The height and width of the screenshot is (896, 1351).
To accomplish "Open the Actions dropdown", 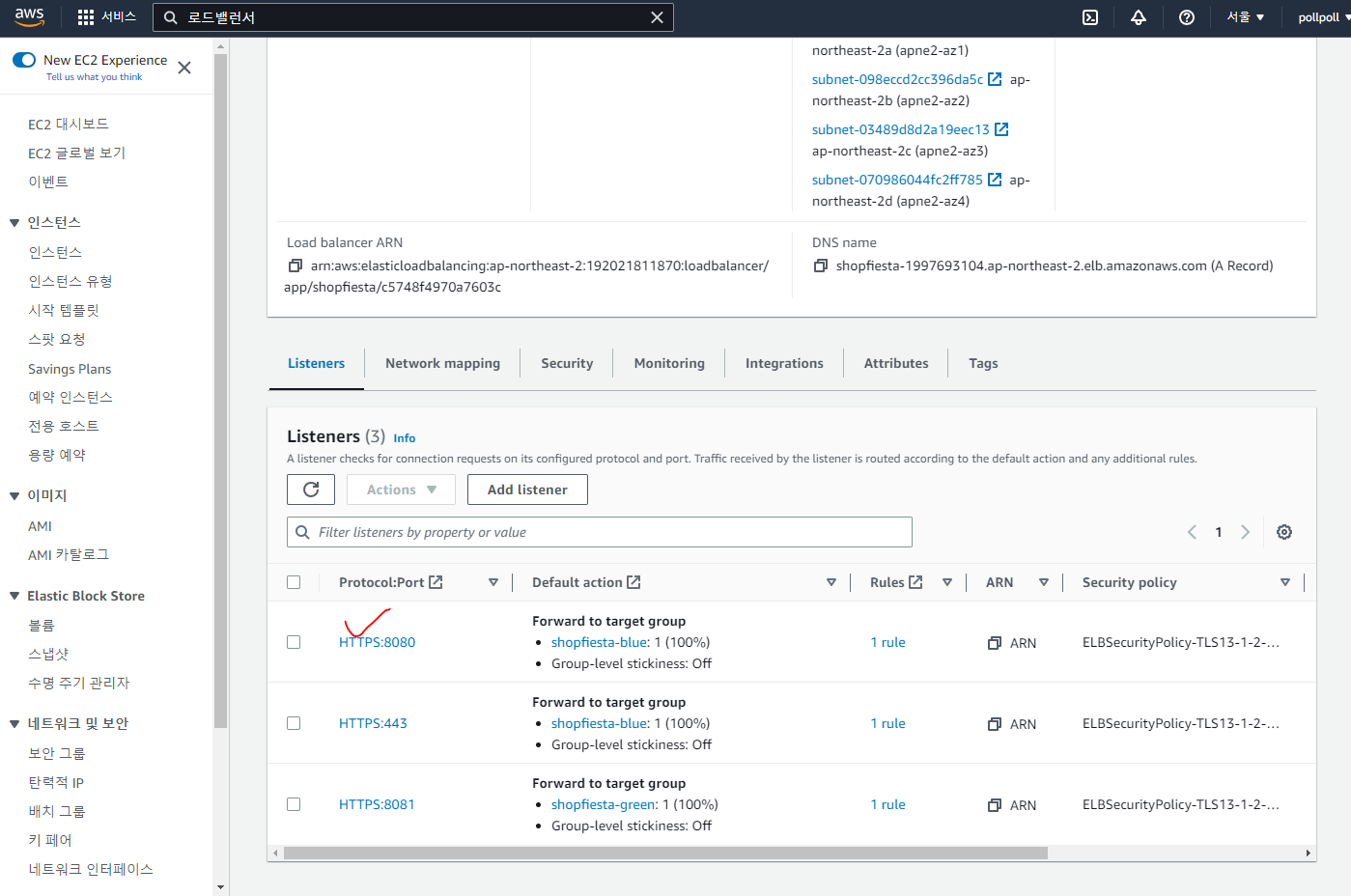I will tap(402, 490).
